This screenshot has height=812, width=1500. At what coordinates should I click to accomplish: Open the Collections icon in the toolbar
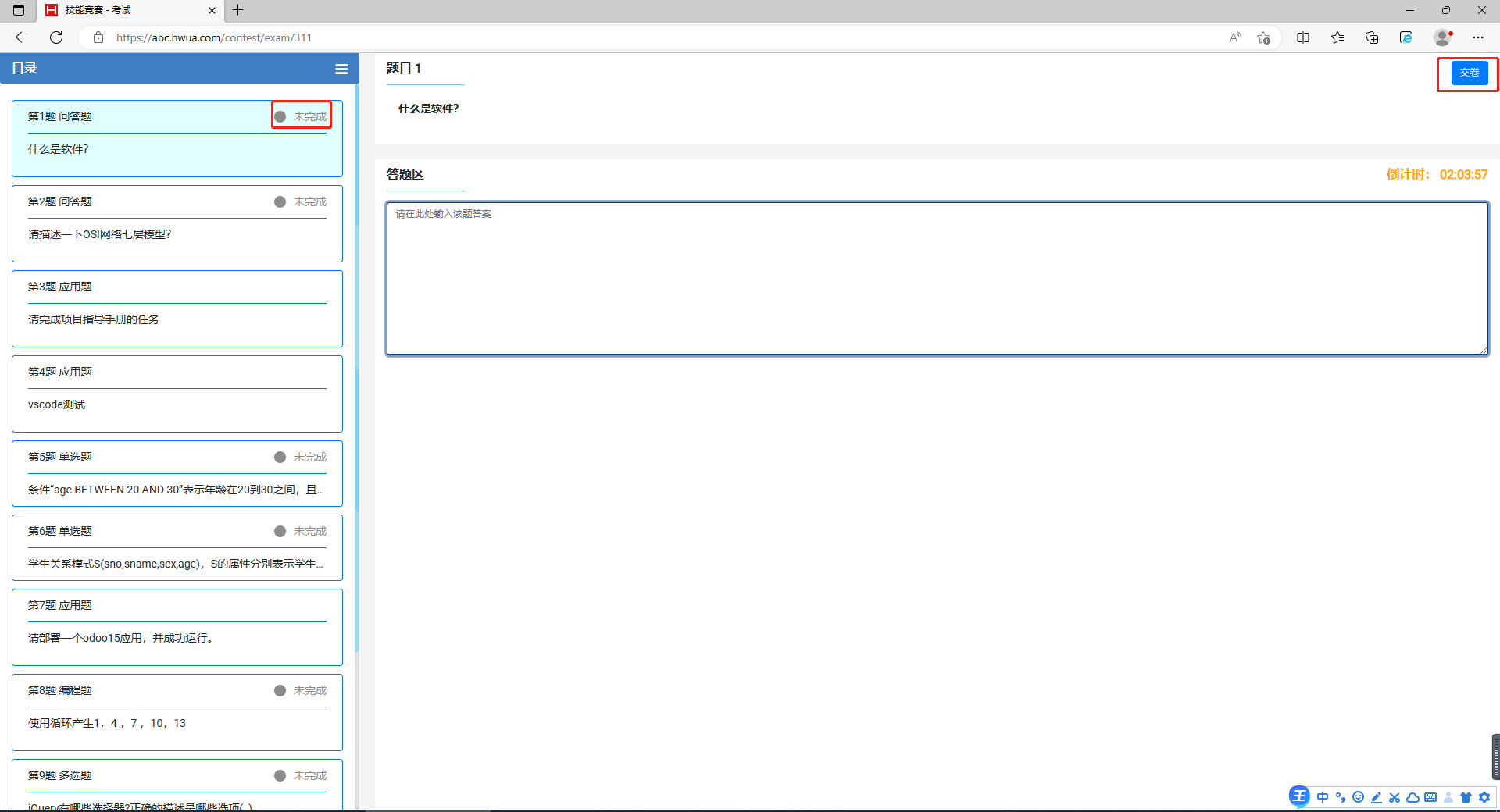[1372, 37]
